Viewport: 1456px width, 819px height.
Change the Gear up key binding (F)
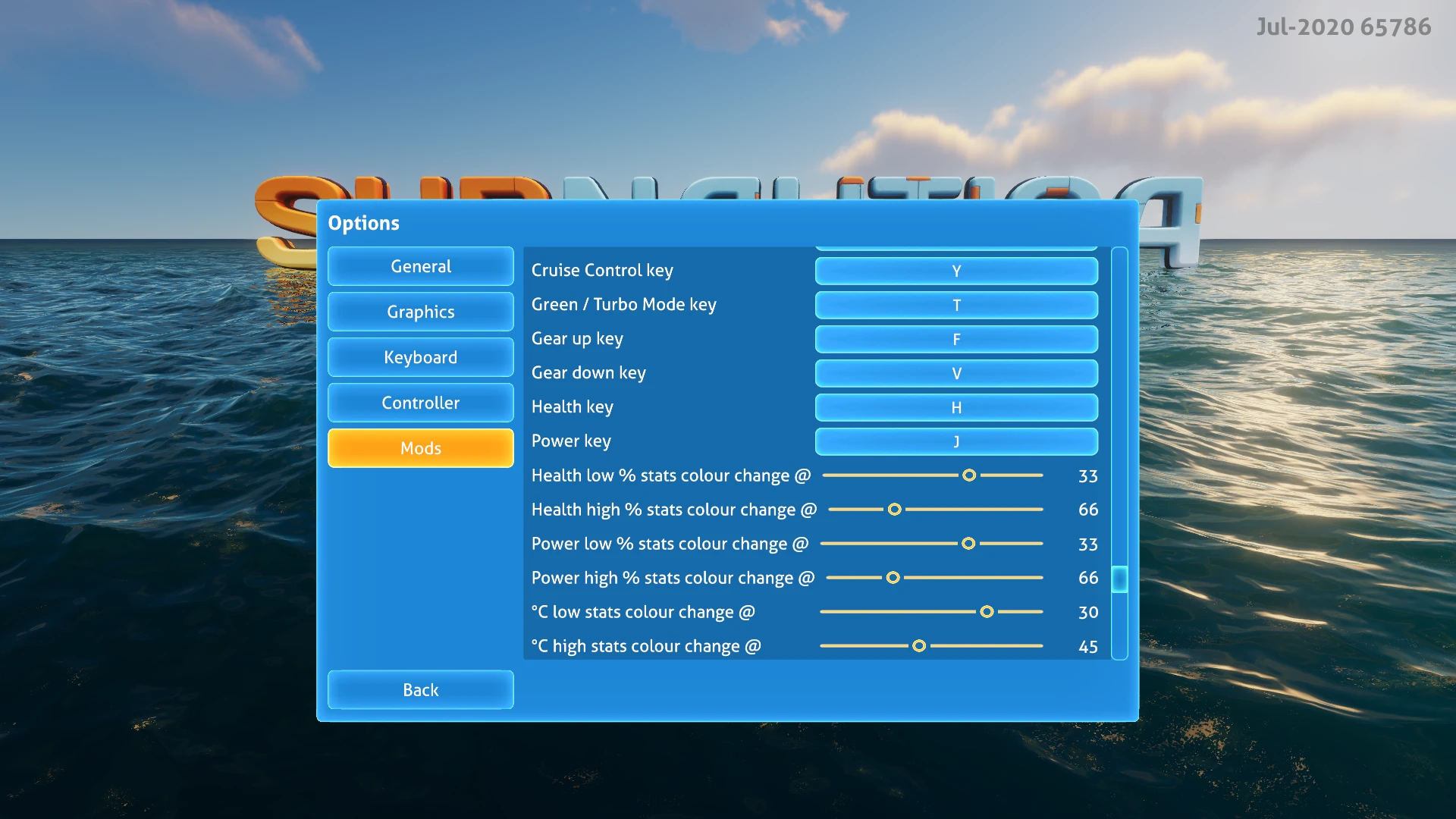[x=956, y=339]
